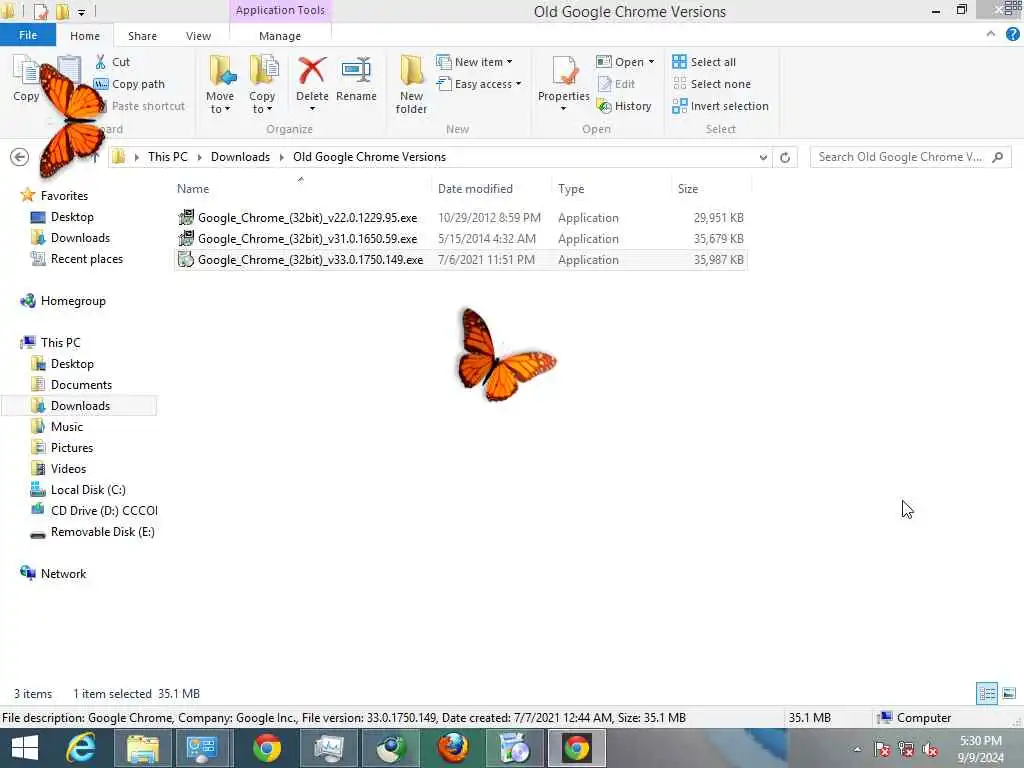Sort by the Size column header
1024x768 pixels.
(x=688, y=189)
